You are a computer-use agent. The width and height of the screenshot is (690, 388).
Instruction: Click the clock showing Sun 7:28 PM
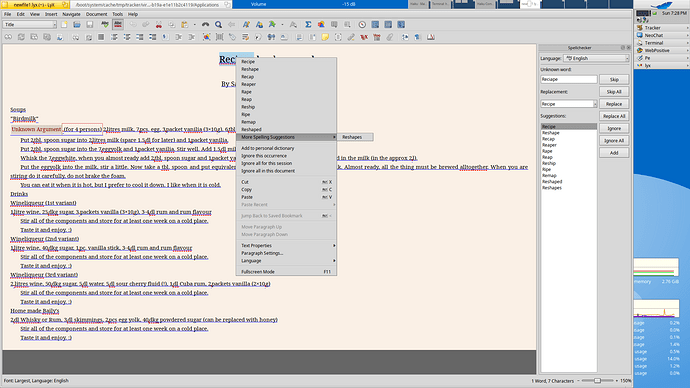(x=674, y=13)
